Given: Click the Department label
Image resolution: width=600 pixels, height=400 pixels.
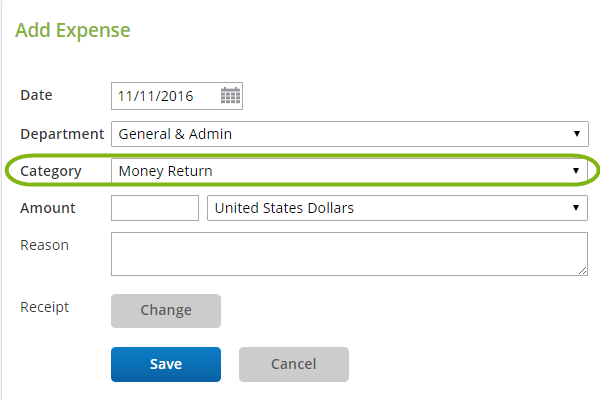Looking at the screenshot, I should 62,134.
